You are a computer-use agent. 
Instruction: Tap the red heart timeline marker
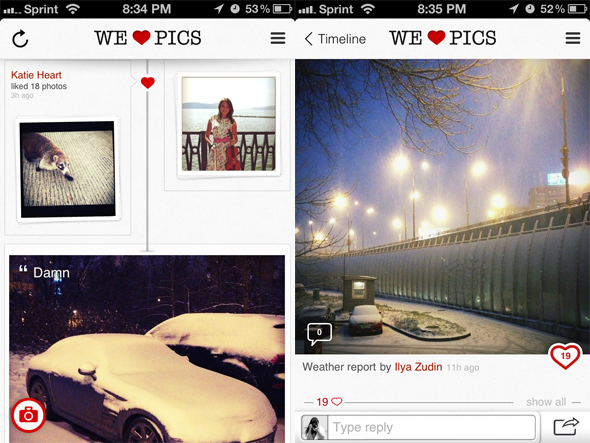tap(148, 82)
